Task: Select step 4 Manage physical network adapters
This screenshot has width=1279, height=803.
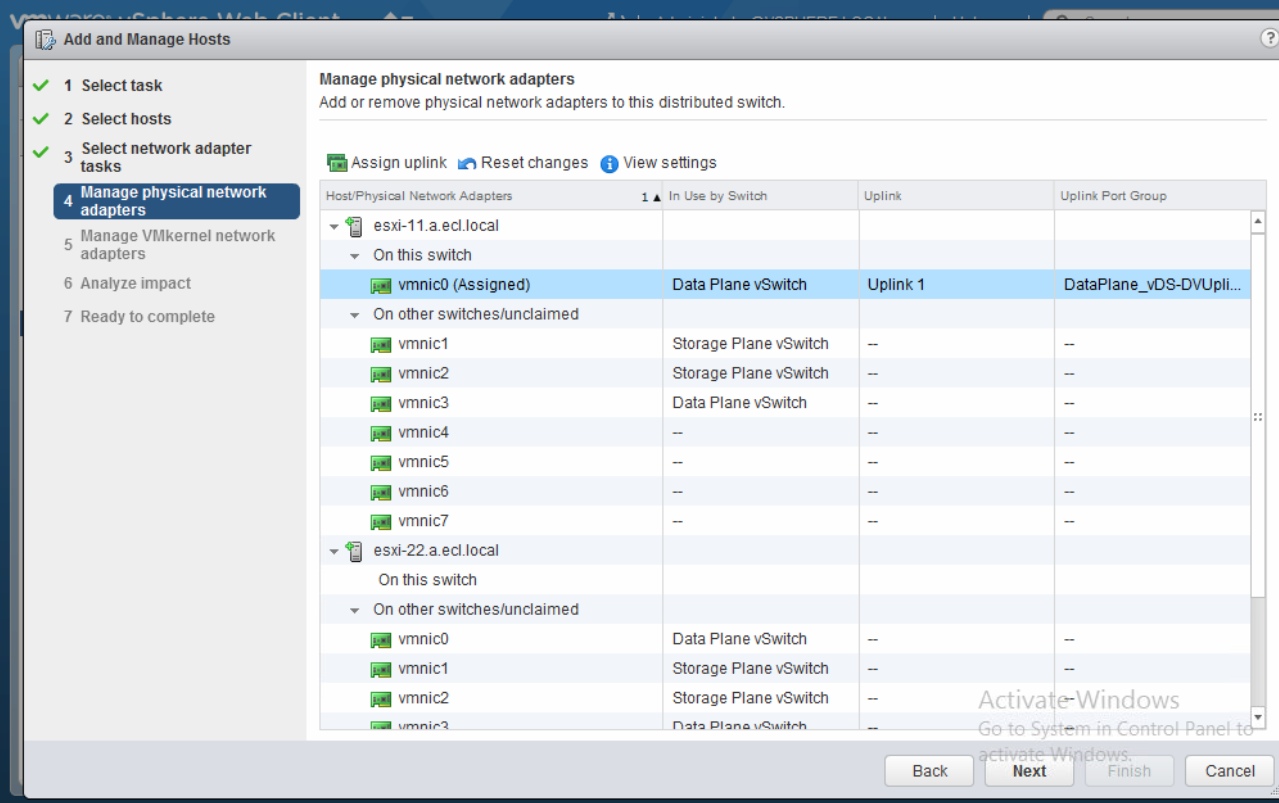Action: click(x=176, y=201)
